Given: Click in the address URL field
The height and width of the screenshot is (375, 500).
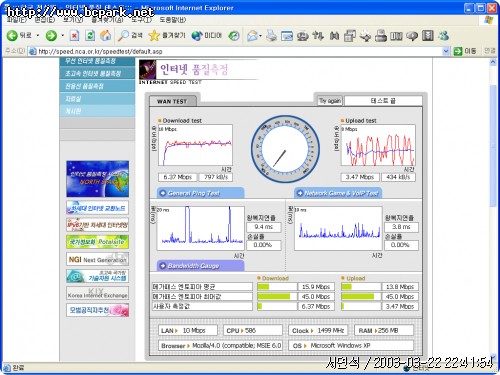Looking at the screenshot, I should pyautogui.click(x=238, y=51).
